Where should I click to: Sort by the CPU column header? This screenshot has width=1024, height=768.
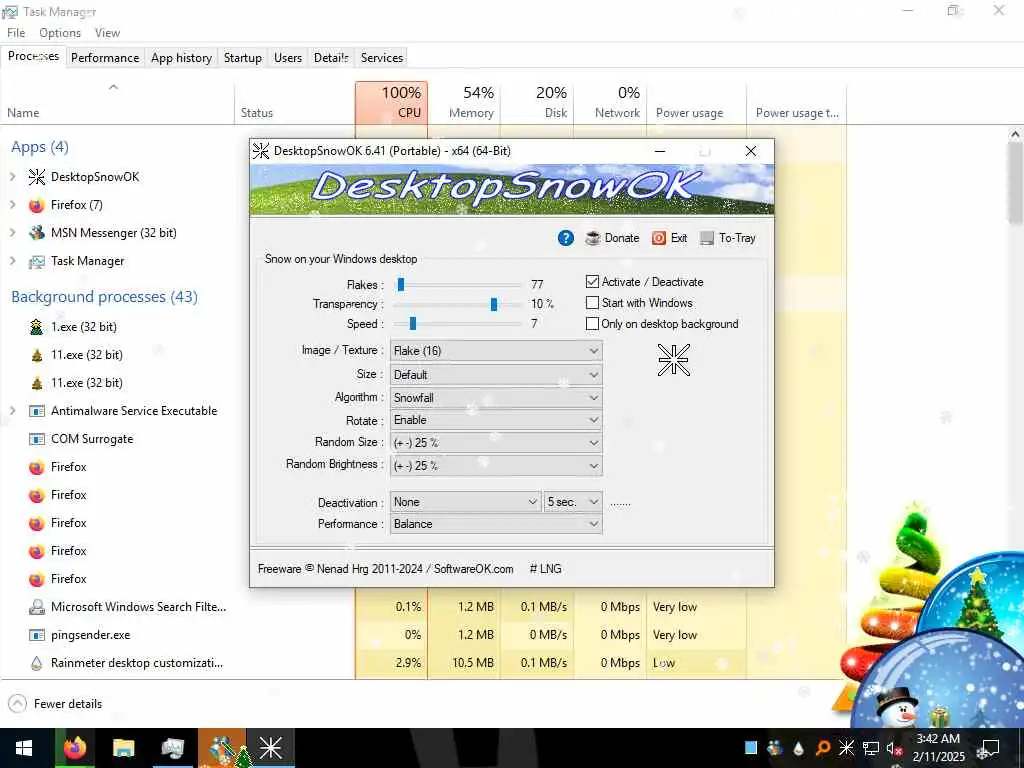392,103
